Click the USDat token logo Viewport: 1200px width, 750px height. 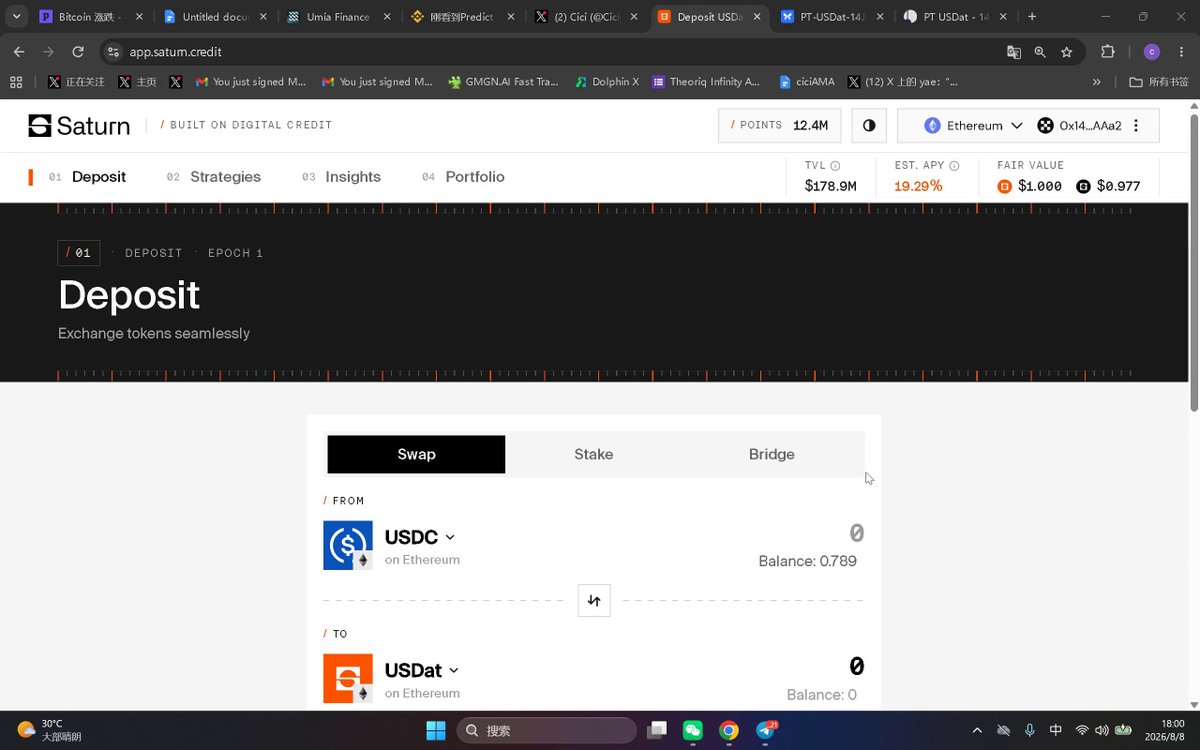tap(348, 678)
